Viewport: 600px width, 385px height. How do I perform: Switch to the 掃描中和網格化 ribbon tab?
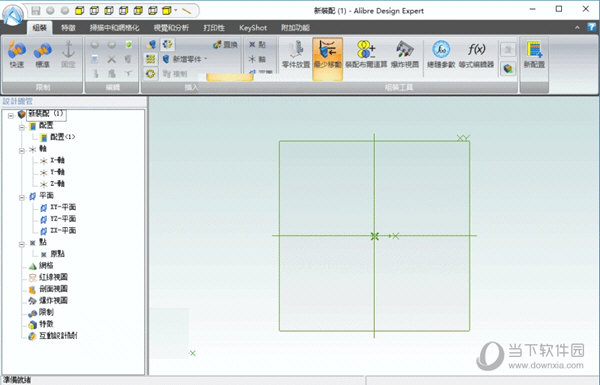tap(114, 28)
